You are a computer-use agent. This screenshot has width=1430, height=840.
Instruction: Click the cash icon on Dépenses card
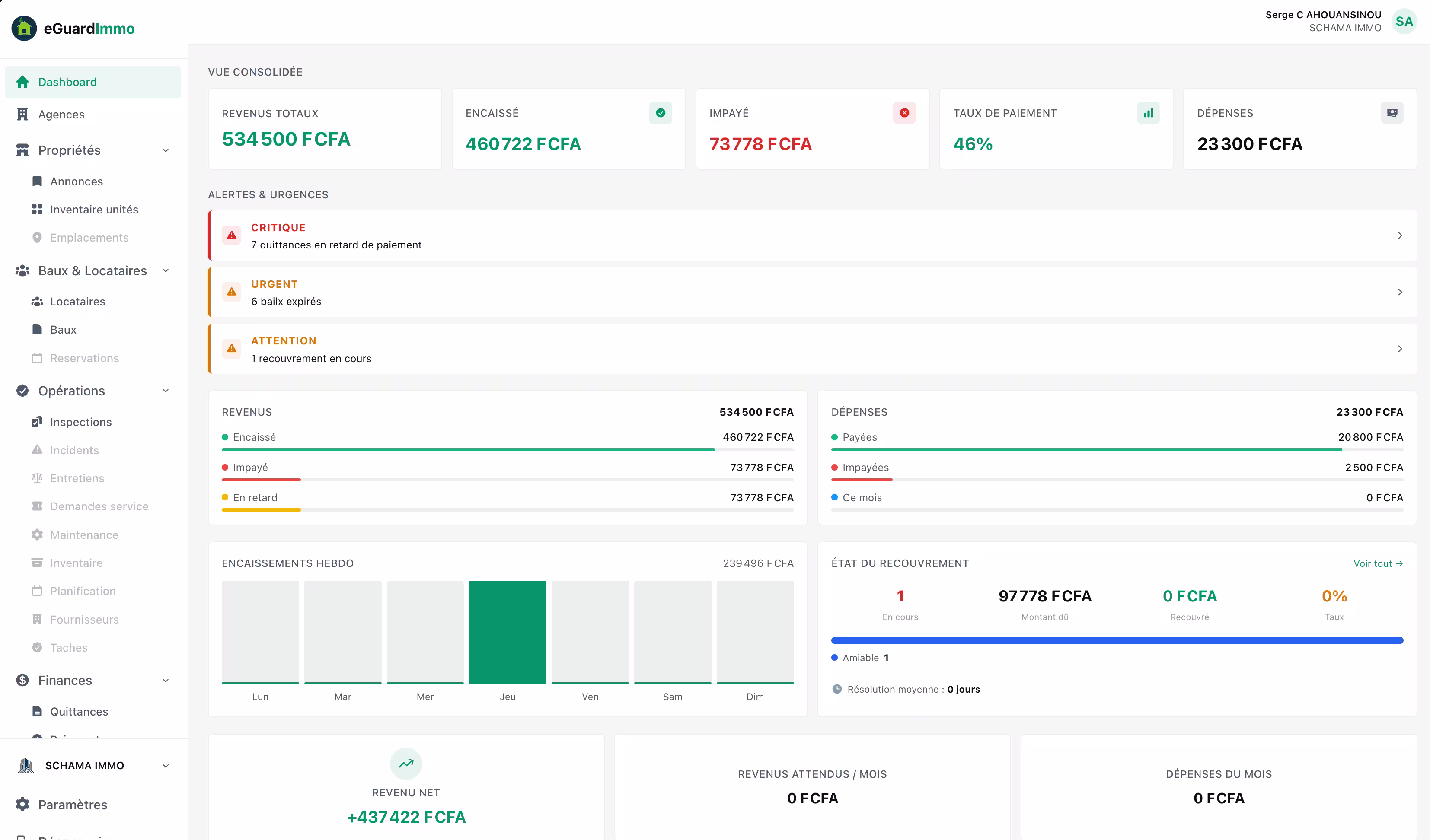point(1392,113)
